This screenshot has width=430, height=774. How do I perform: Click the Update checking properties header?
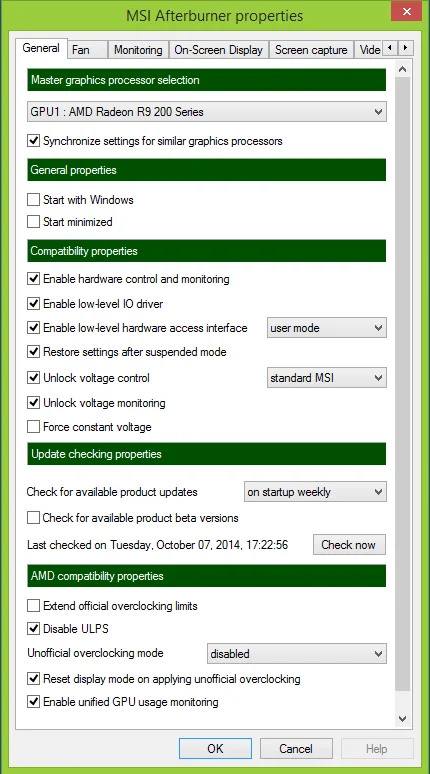(206, 454)
